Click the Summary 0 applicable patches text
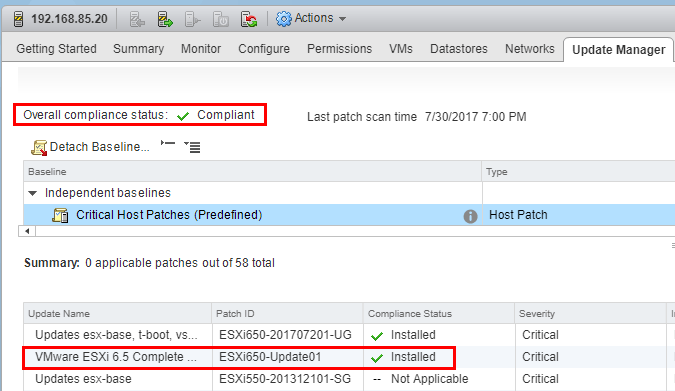Image resolution: width=675 pixels, height=391 pixels. pos(149,263)
